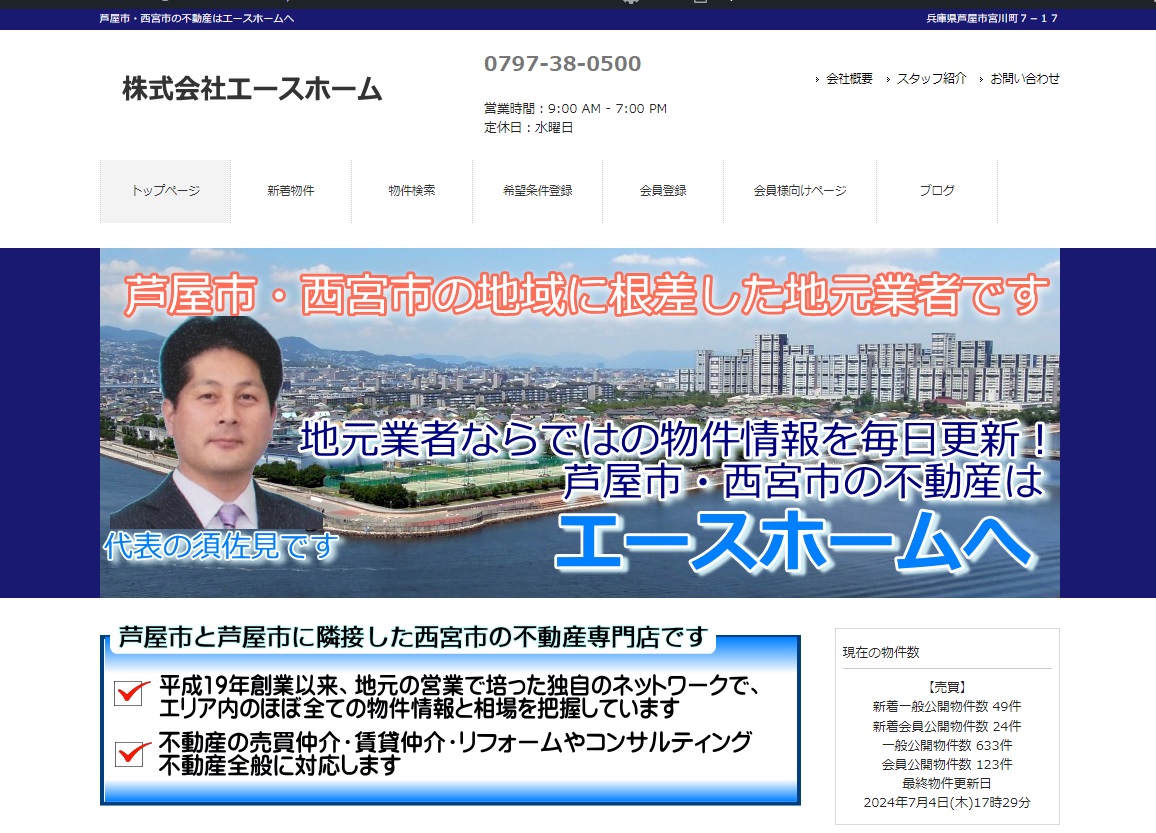Click the red checkmark beside 平成19年創業以来
This screenshot has width=1156, height=833.
130,692
